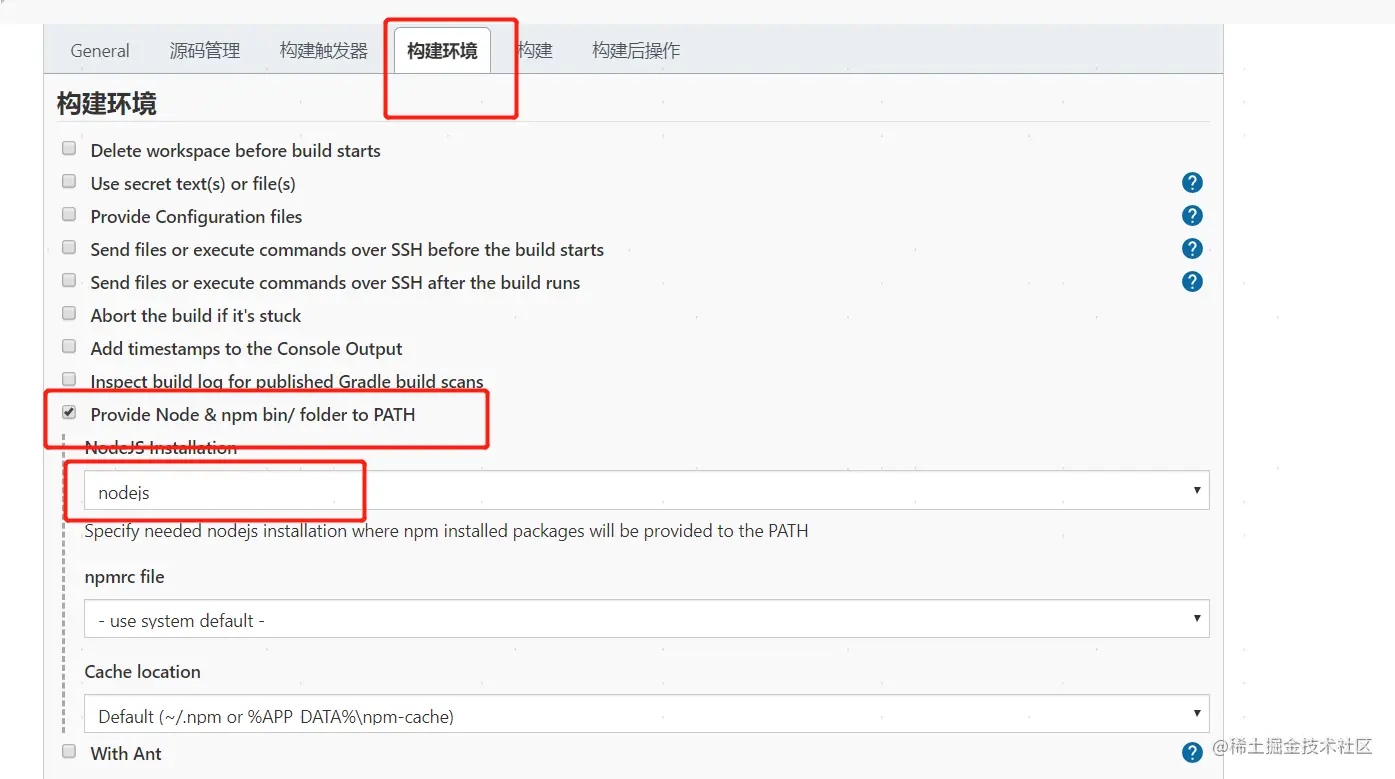1395x779 pixels.
Task: Switch to the General tab
Action: pos(100,51)
